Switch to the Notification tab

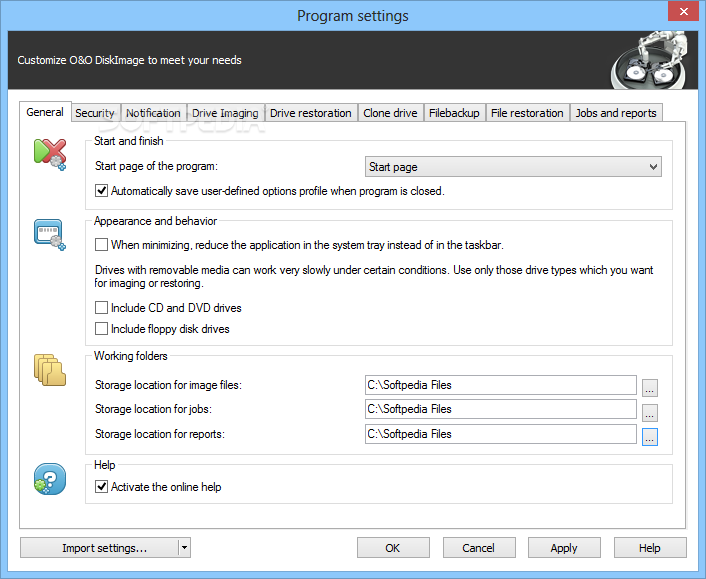153,113
